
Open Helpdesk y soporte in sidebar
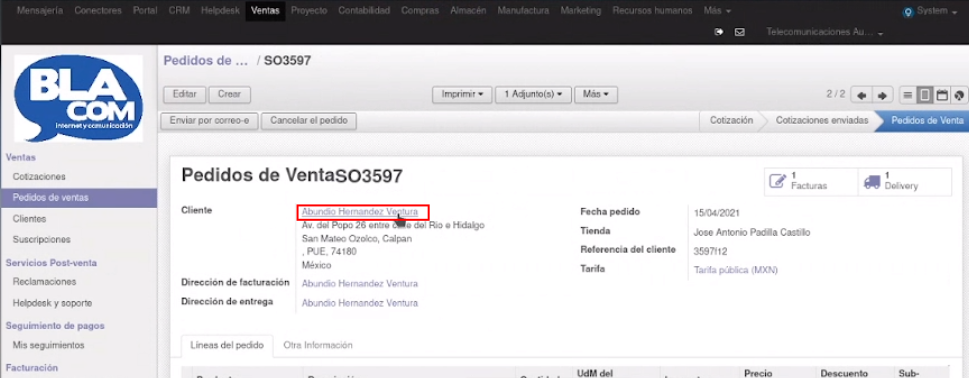click(52, 303)
